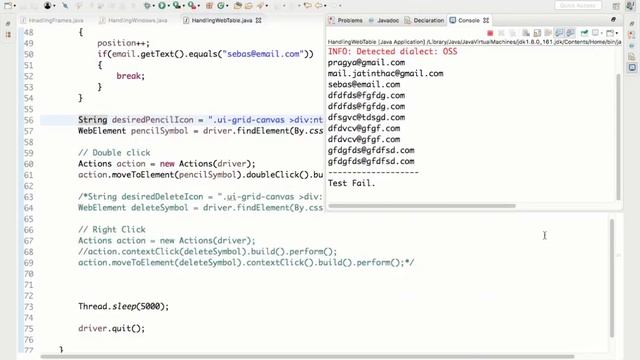Click the Debug (bug) toolbar icon

147,6
